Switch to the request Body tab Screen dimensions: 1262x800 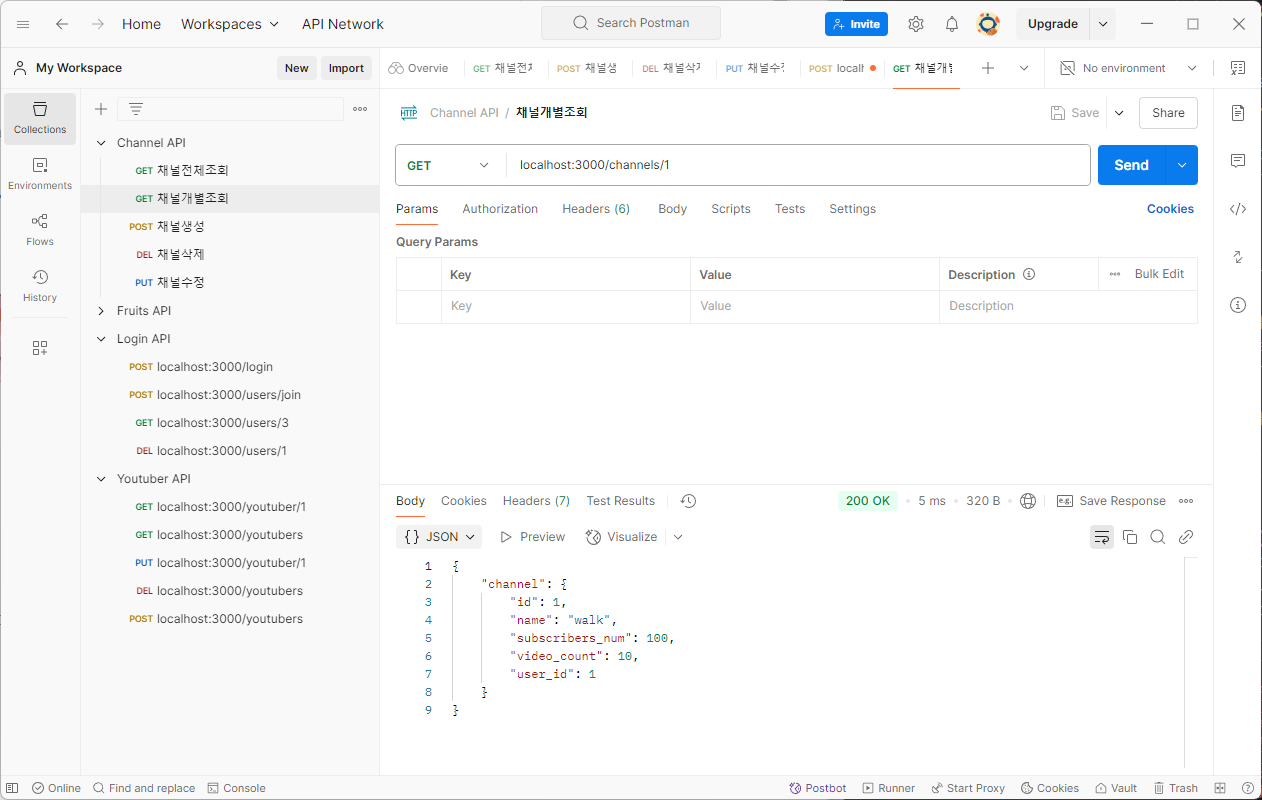point(672,209)
